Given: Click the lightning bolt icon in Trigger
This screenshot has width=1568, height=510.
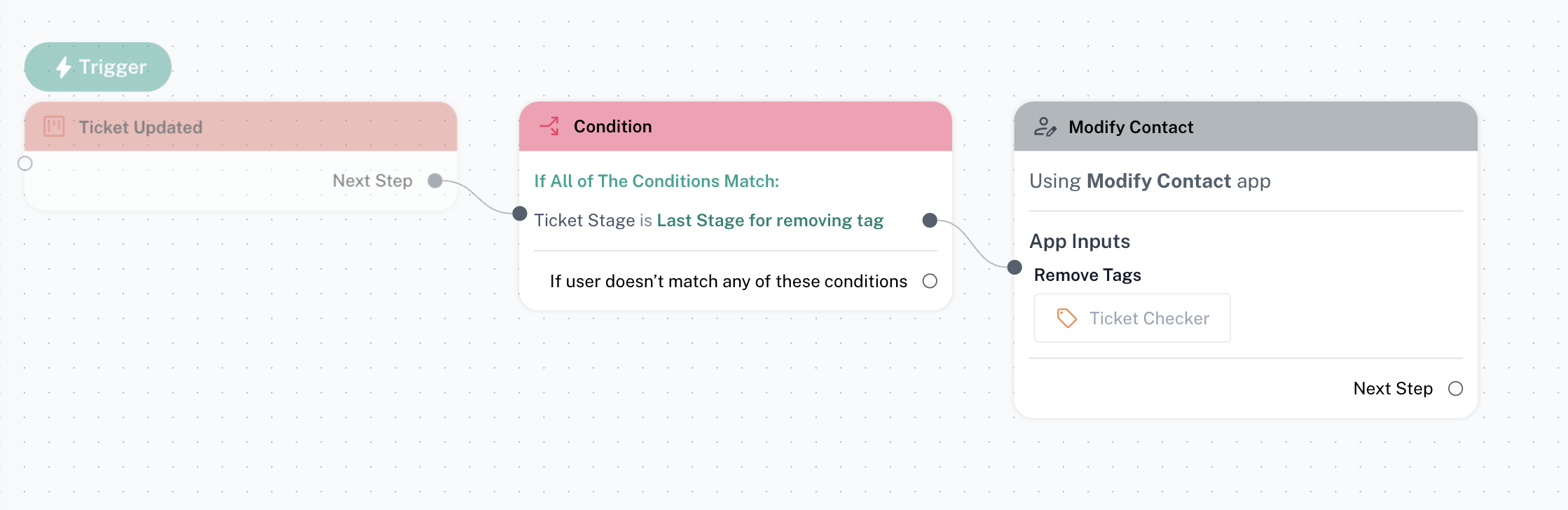Looking at the screenshot, I should [64, 67].
